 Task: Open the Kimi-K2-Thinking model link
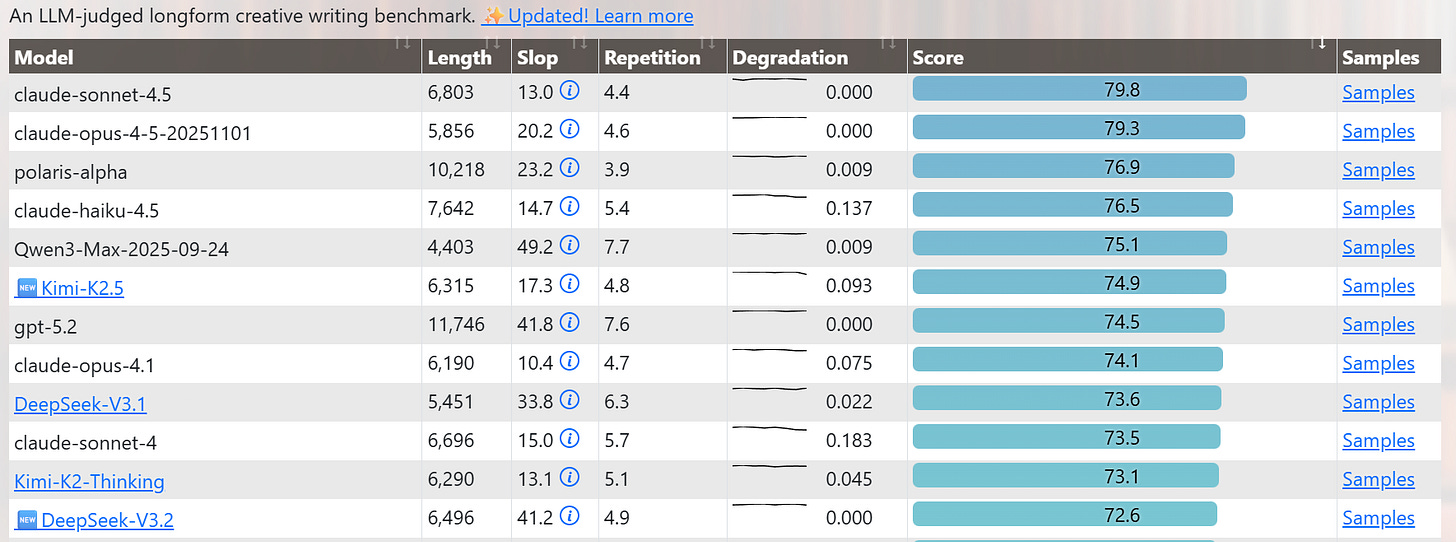coord(89,482)
